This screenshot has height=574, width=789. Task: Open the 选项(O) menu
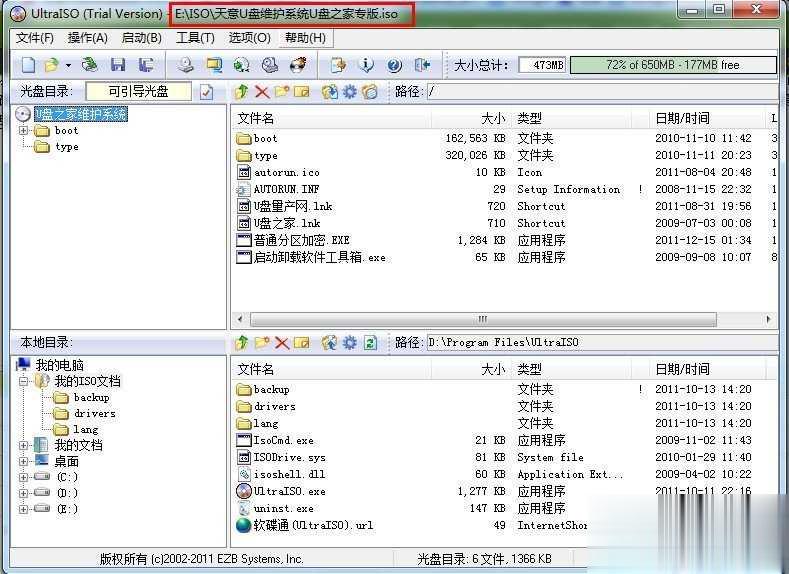[x=250, y=38]
